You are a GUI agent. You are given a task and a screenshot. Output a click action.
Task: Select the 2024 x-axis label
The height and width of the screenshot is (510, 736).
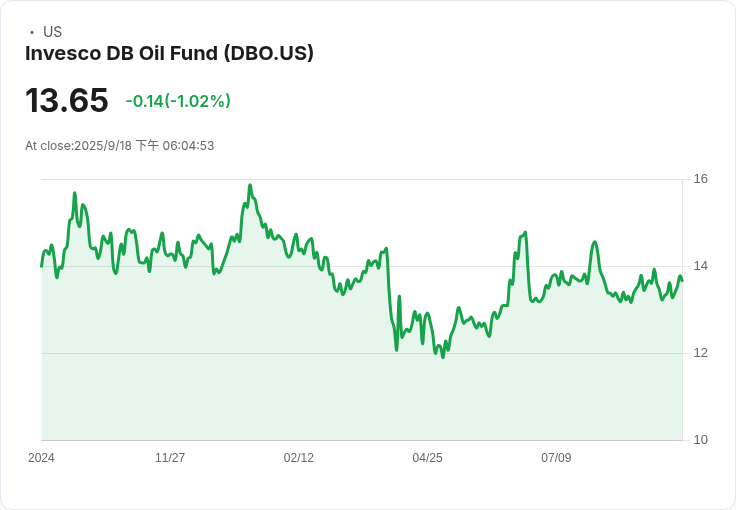[x=41, y=458]
